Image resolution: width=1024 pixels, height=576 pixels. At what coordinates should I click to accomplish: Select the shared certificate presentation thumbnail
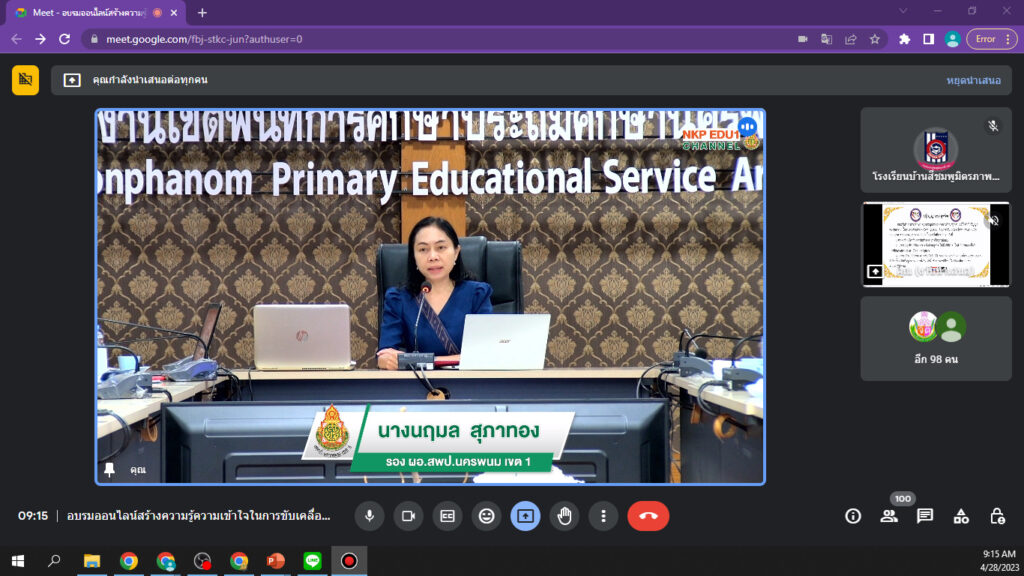[936, 244]
